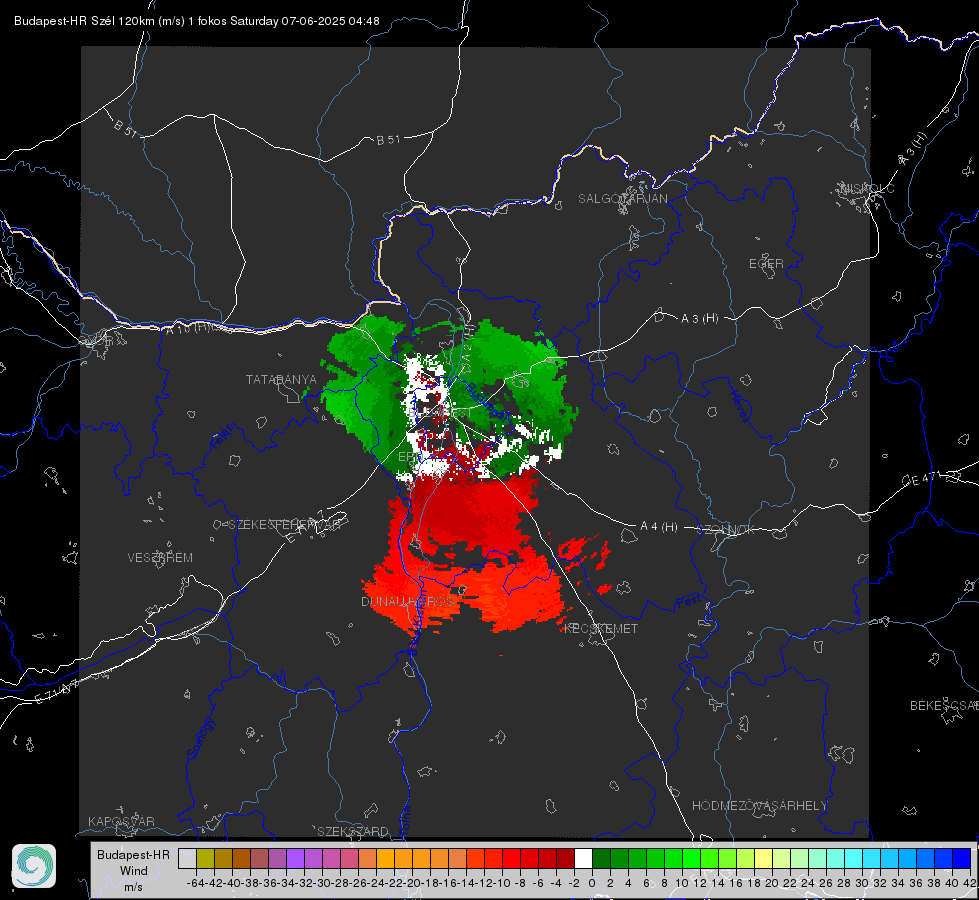
Task: Select the dark green 0 to 2 swatch
Action: (601, 858)
